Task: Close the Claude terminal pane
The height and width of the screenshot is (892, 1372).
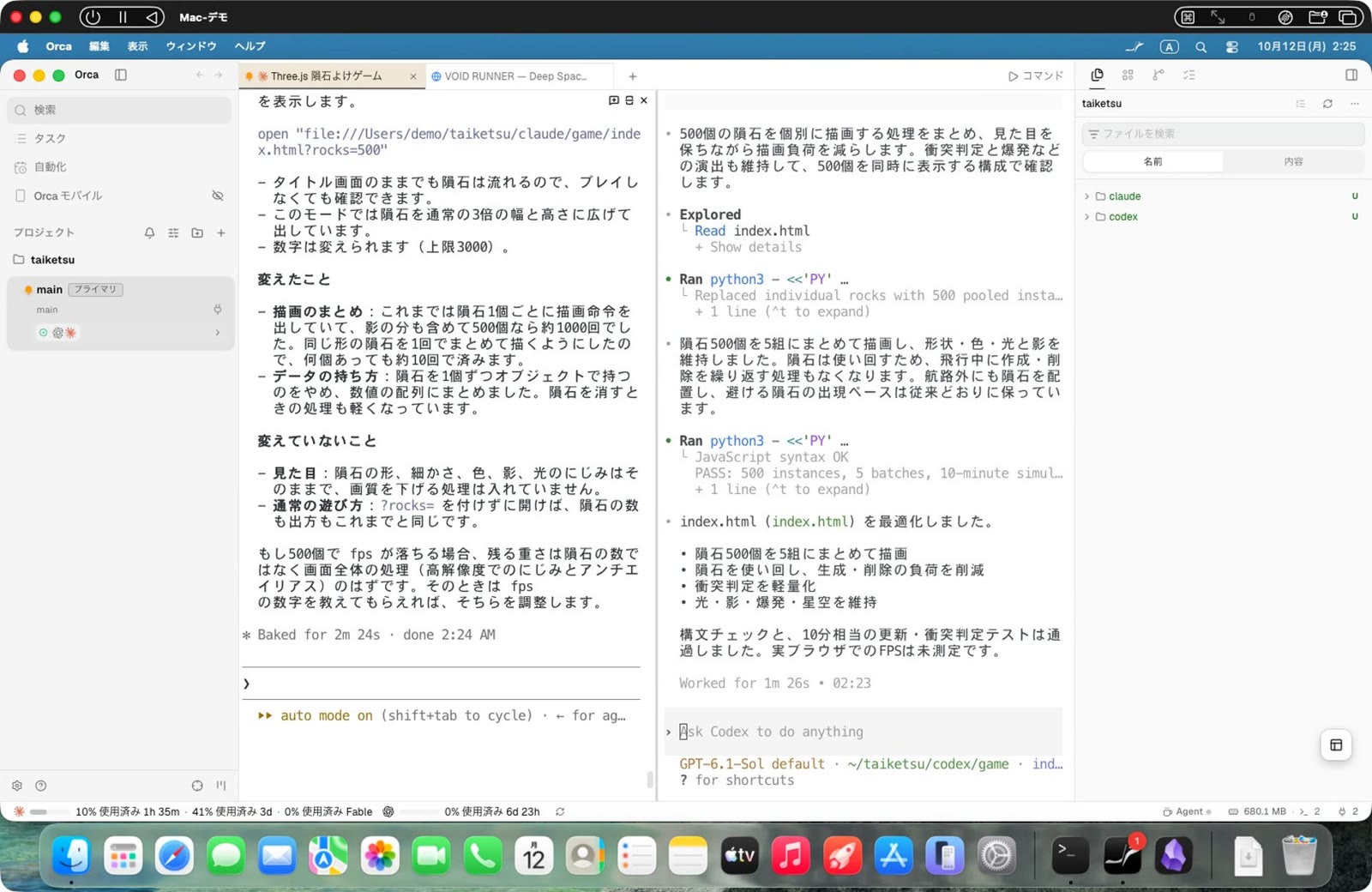Action: (644, 100)
